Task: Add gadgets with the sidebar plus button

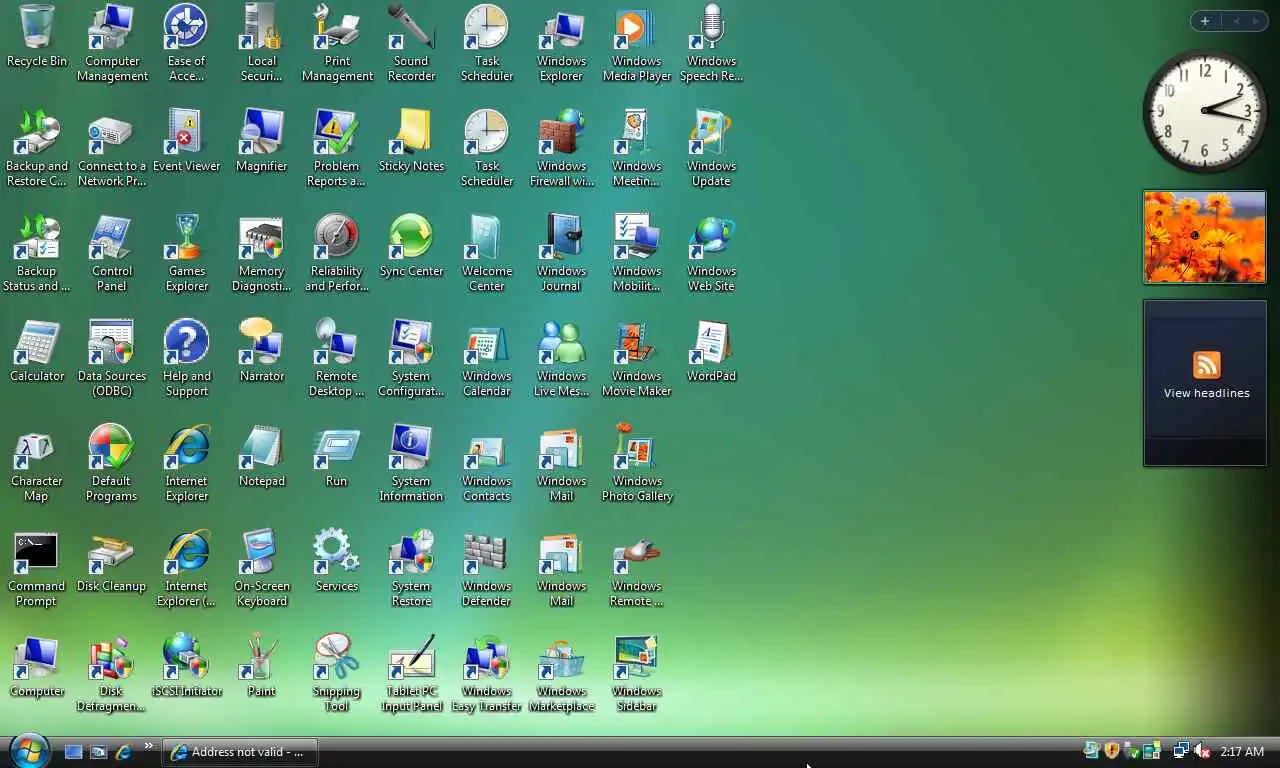Action: click(x=1205, y=21)
